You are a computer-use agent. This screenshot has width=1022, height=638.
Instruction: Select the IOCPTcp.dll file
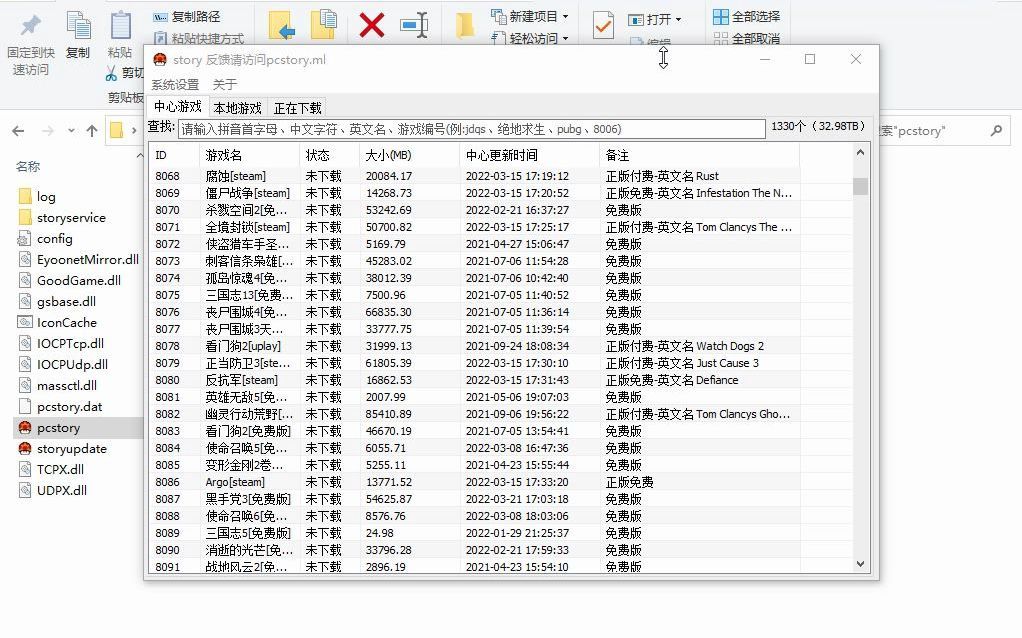coord(61,343)
